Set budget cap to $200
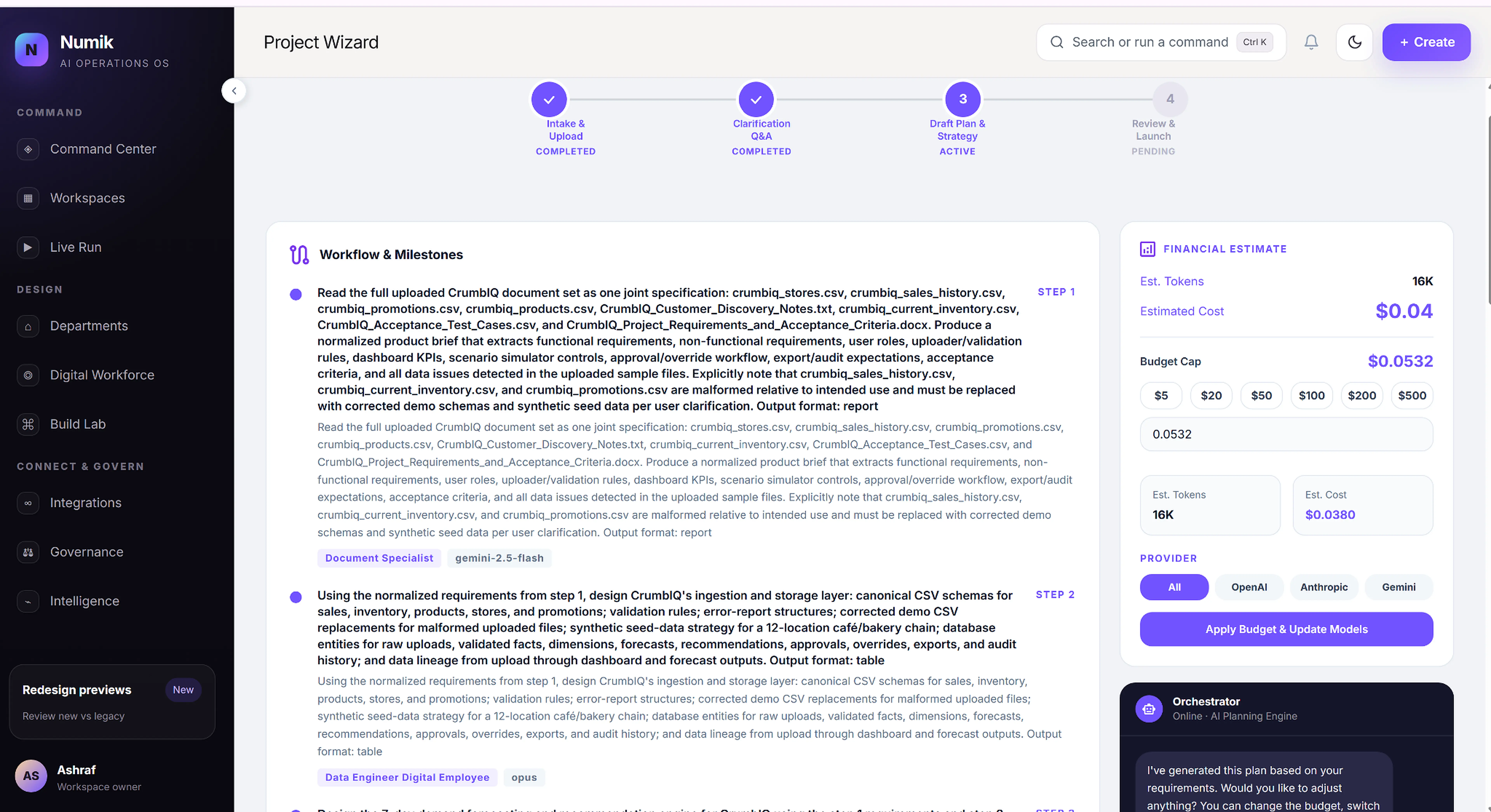Viewport: 1491px width, 812px height. pos(1362,396)
